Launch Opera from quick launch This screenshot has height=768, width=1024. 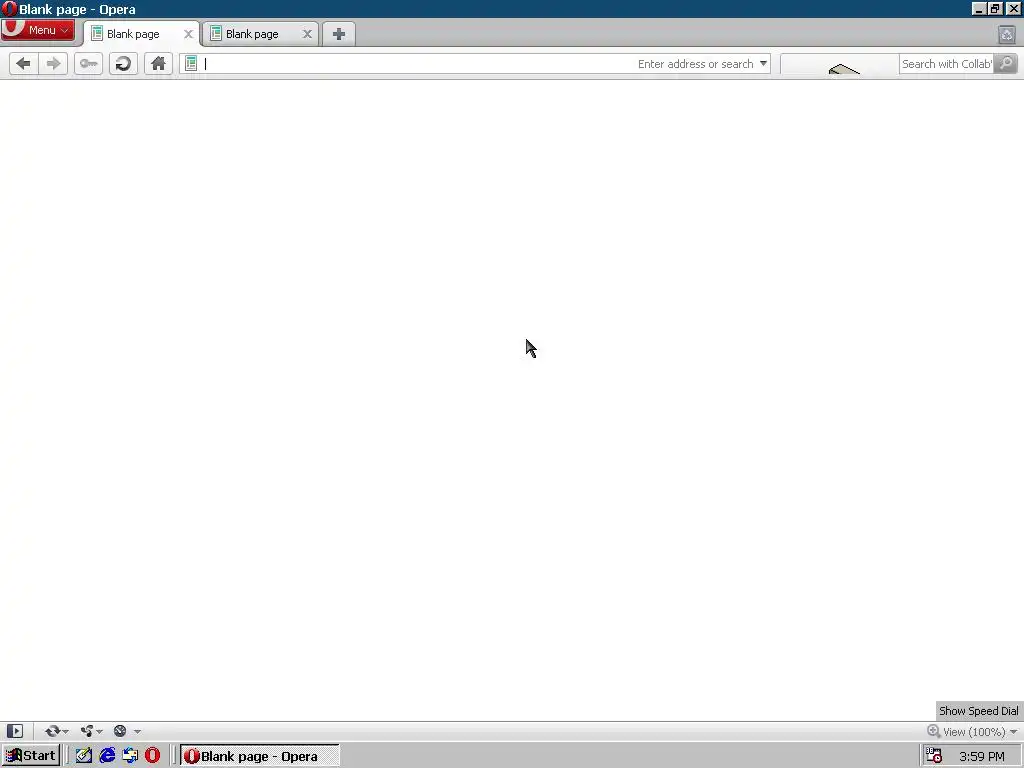[152, 756]
